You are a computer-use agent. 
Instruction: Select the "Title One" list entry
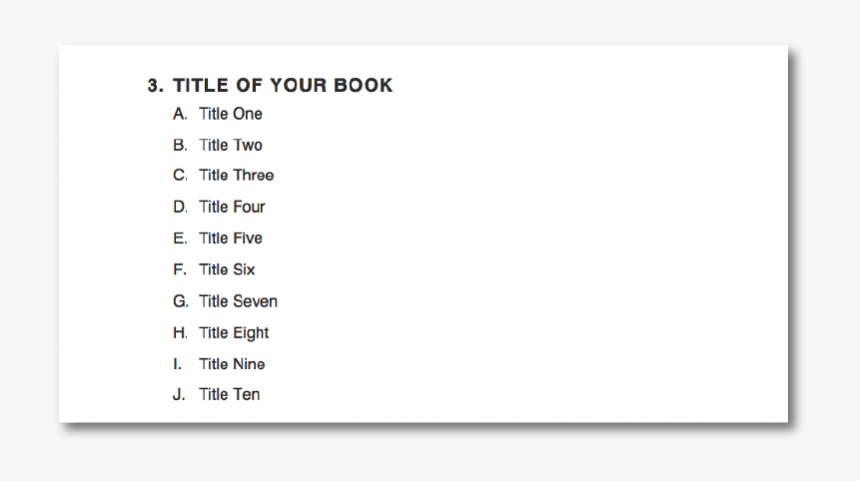230,114
